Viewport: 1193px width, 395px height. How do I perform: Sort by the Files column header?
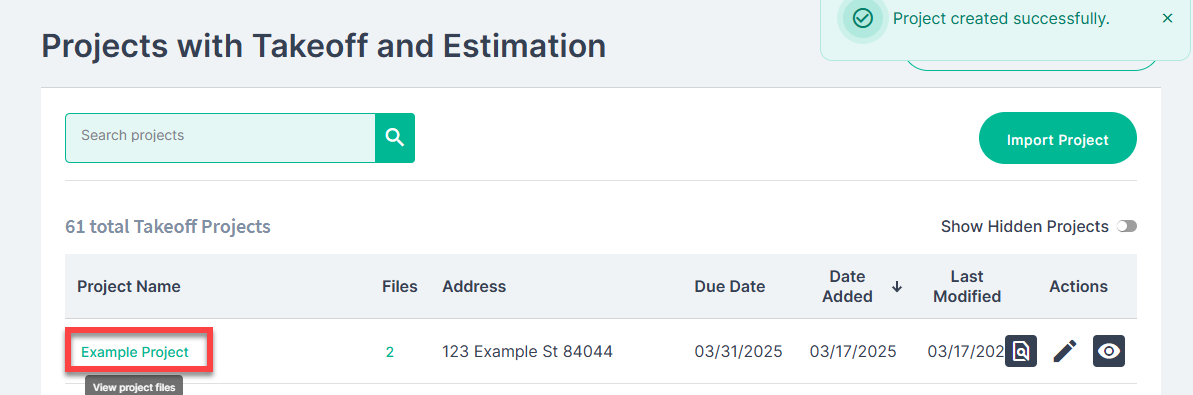399,287
